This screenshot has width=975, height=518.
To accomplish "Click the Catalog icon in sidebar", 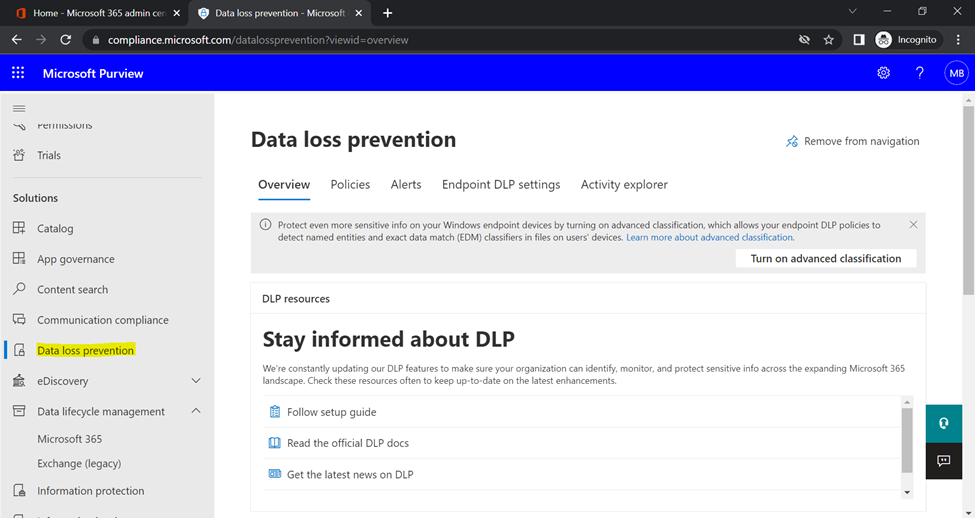I will (19, 228).
